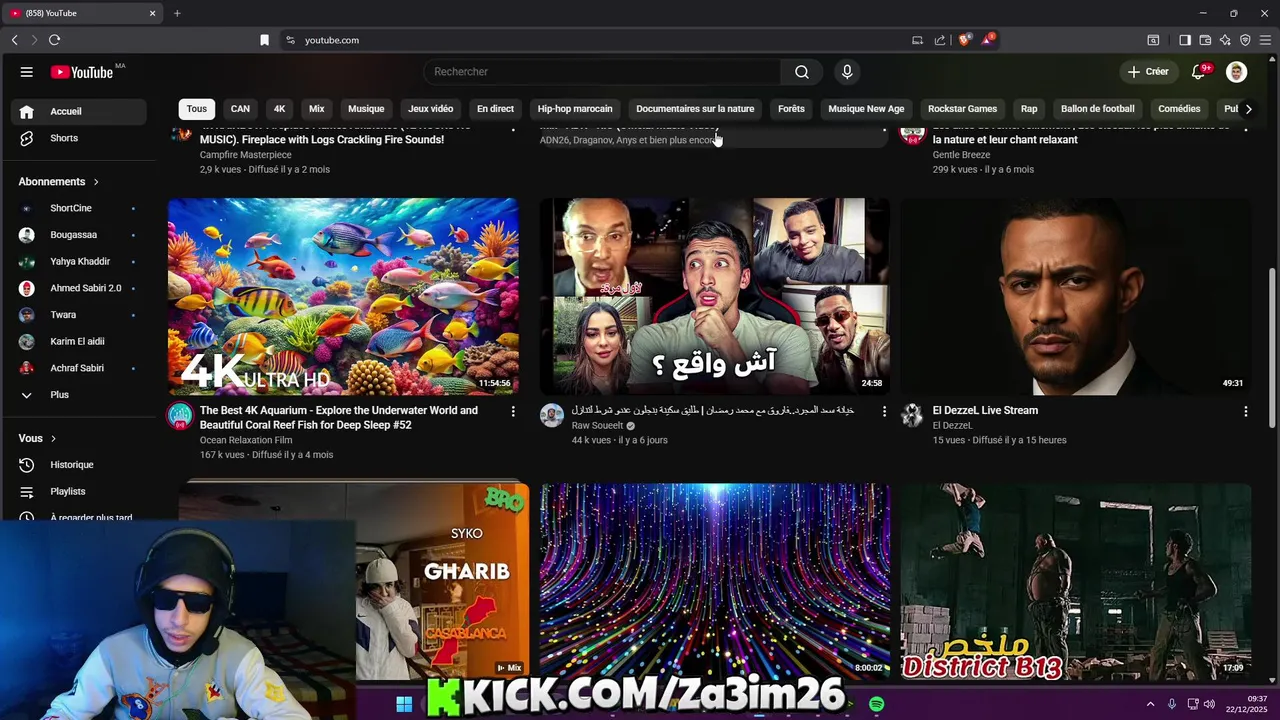The image size is (1280, 720).
Task: Click the search magnifier button
Action: [x=802, y=72]
